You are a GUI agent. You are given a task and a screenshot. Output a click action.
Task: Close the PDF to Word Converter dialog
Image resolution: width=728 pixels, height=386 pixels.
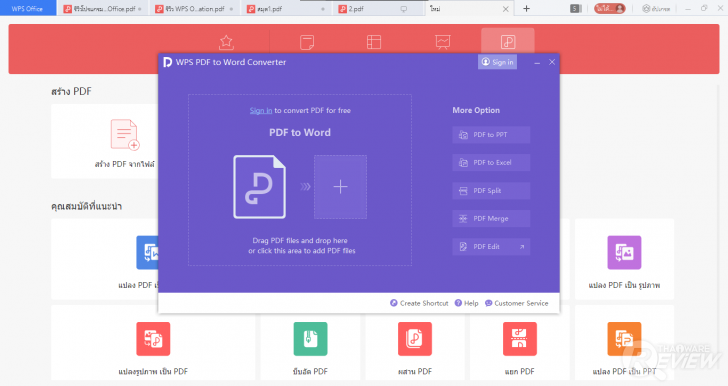click(552, 62)
